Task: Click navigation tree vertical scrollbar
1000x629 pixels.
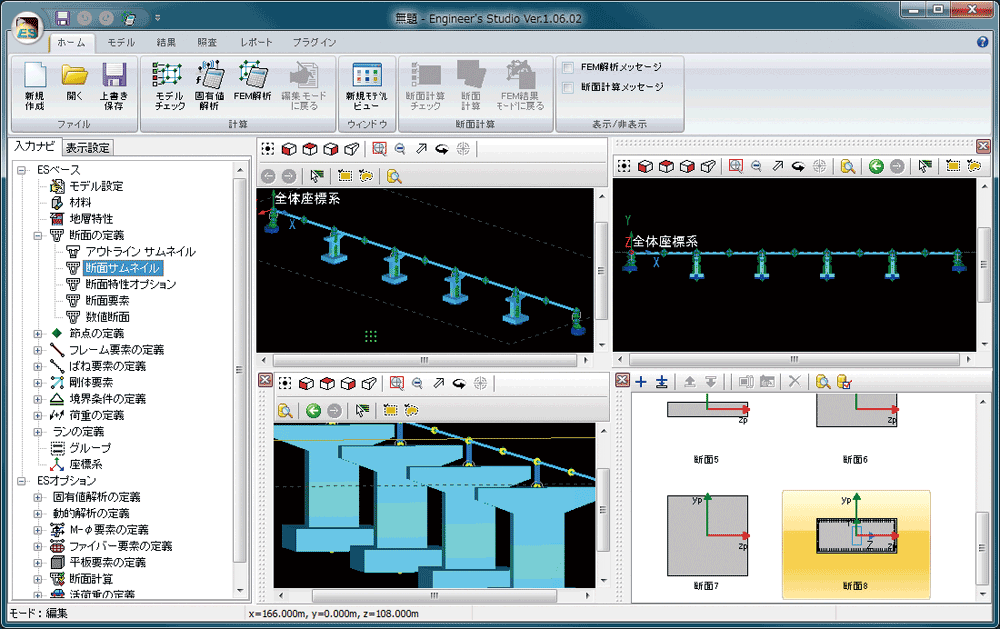Action: click(240, 370)
